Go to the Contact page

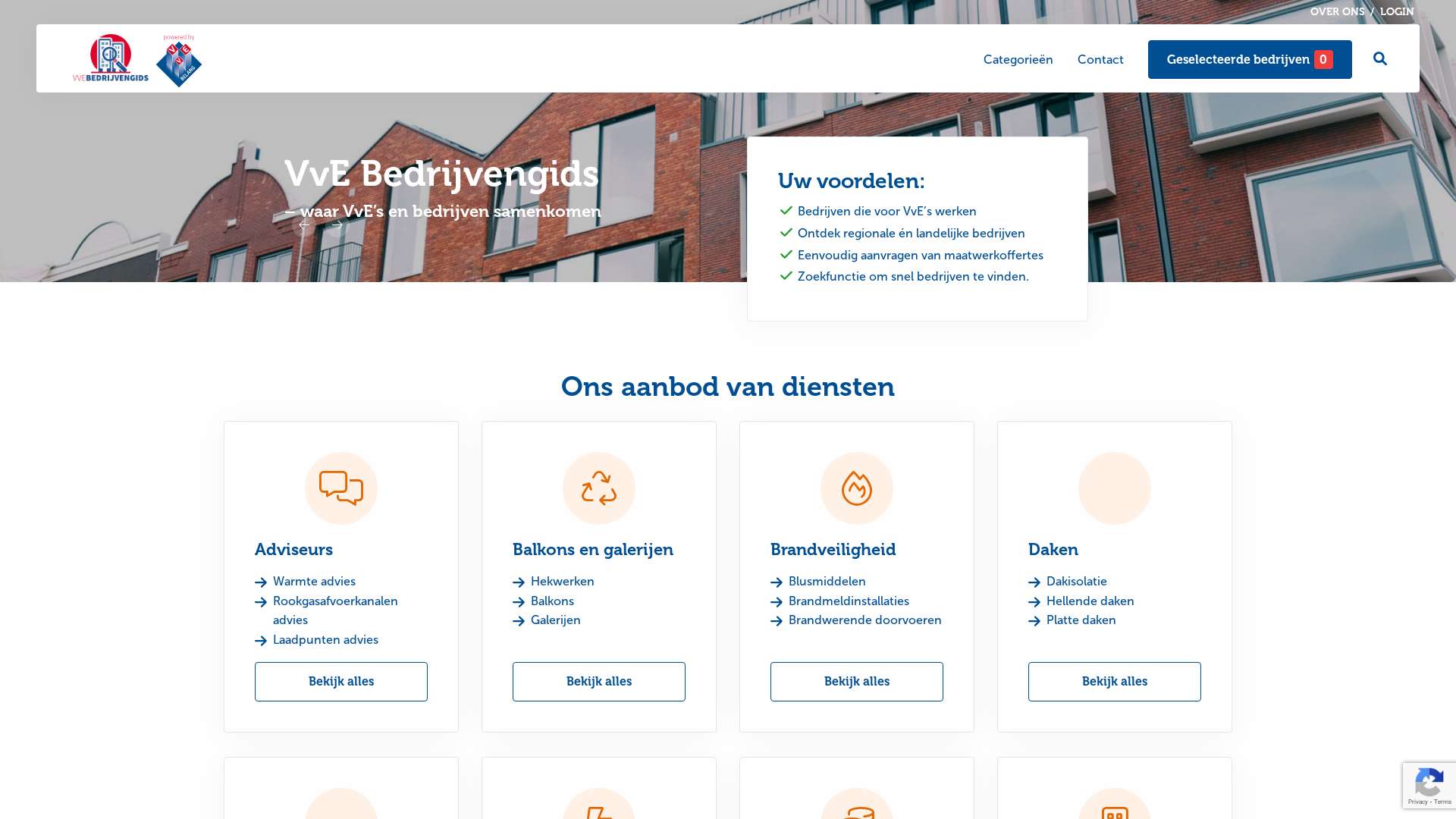coord(1100,59)
